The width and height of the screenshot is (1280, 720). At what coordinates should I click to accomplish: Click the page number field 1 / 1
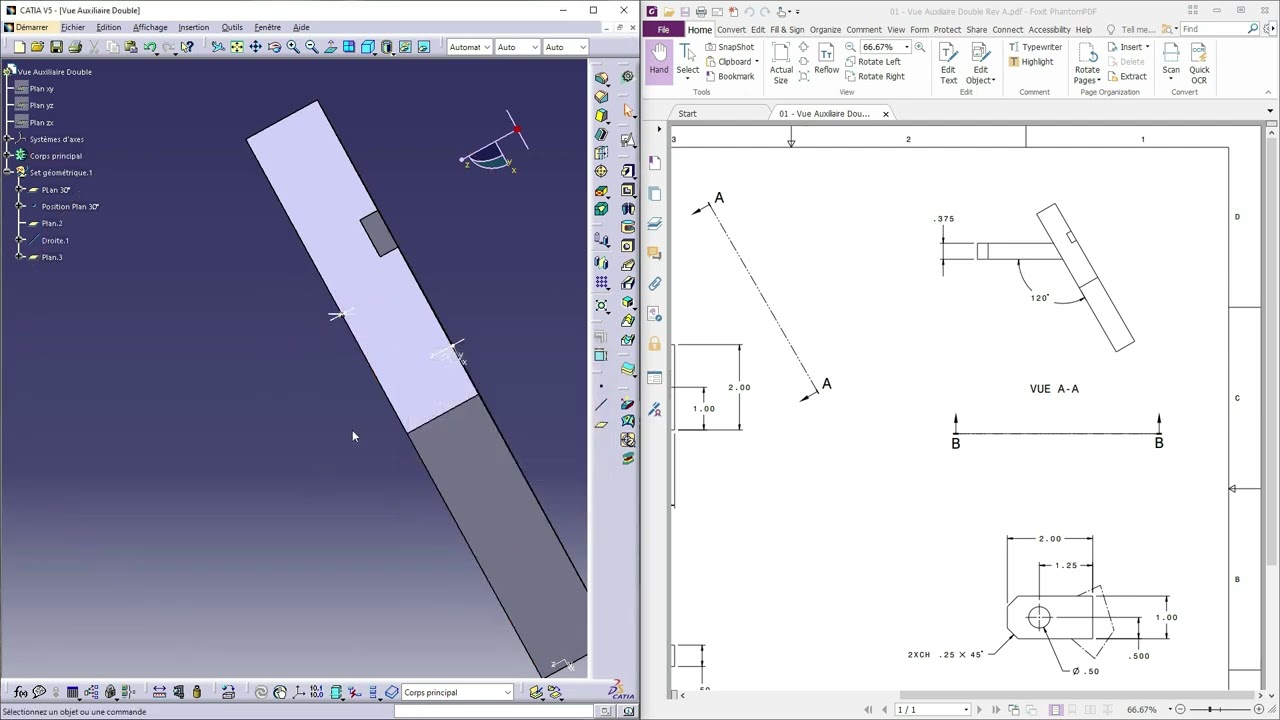tap(932, 710)
